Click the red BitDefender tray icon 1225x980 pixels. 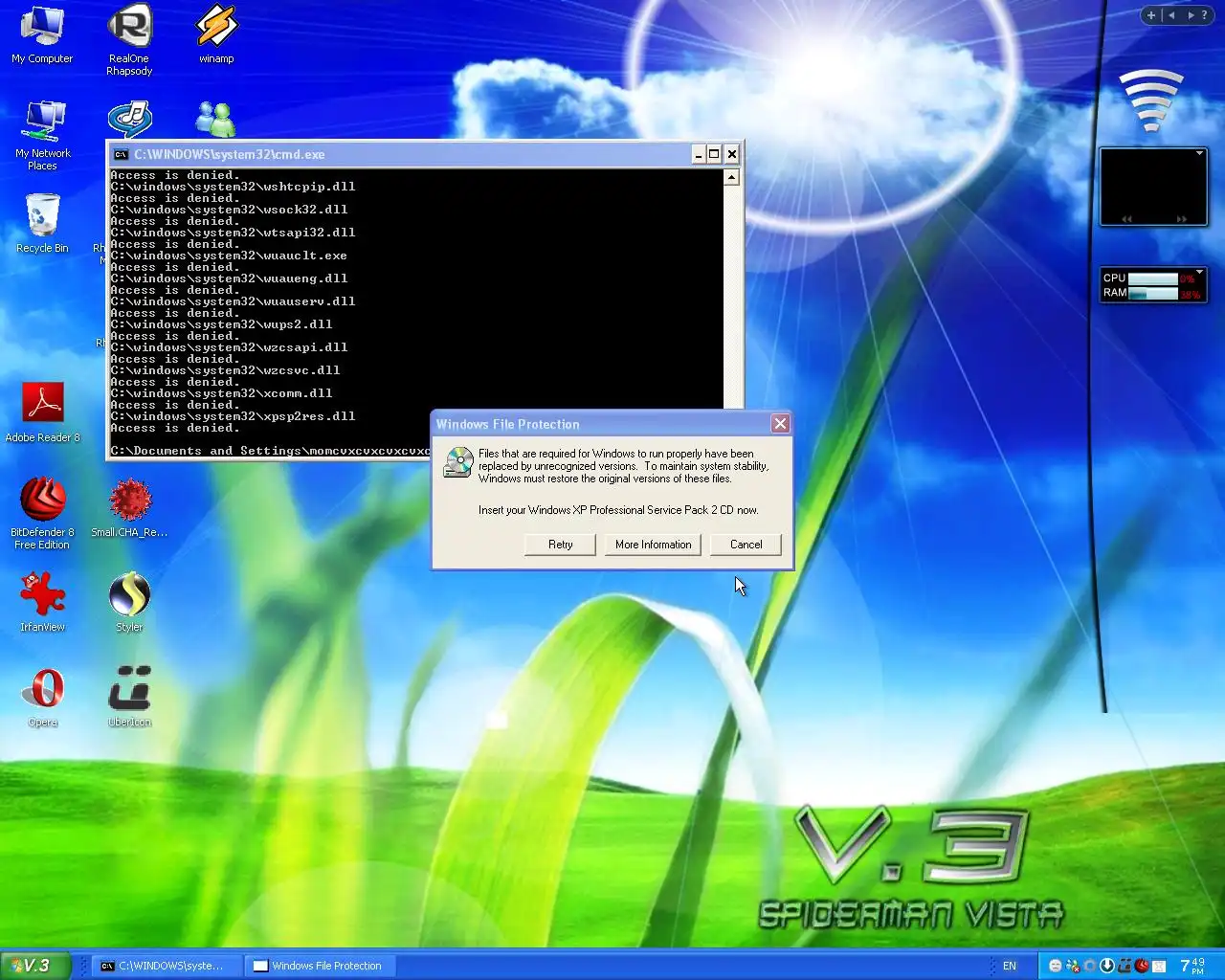tap(1142, 966)
